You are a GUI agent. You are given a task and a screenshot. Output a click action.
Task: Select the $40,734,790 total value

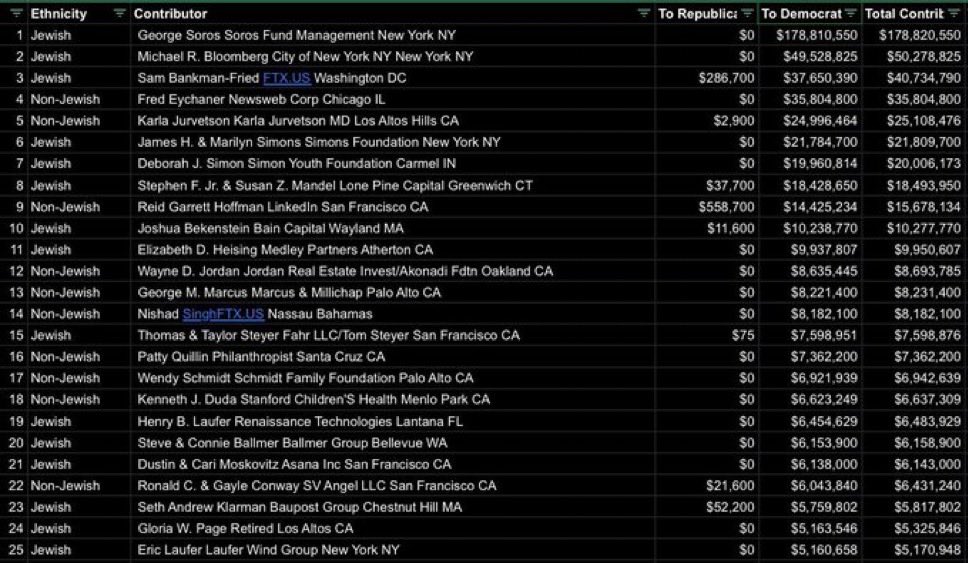(x=924, y=78)
